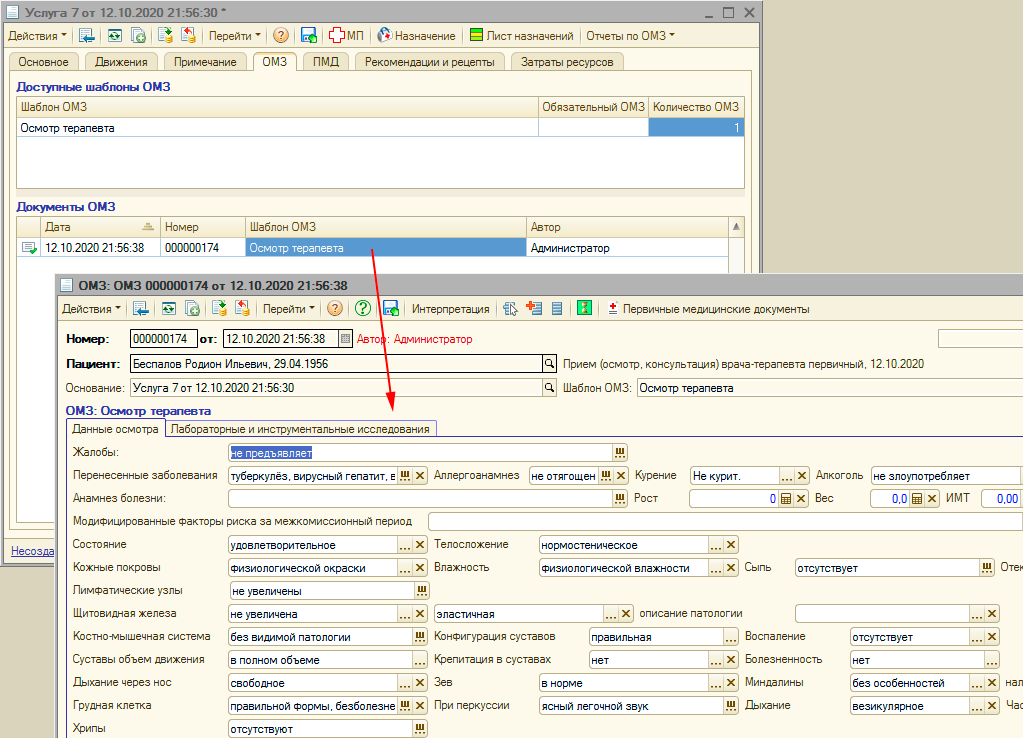The width and height of the screenshot is (1023, 738).
Task: Click into the Анамнез болезни input field
Action: (x=420, y=498)
